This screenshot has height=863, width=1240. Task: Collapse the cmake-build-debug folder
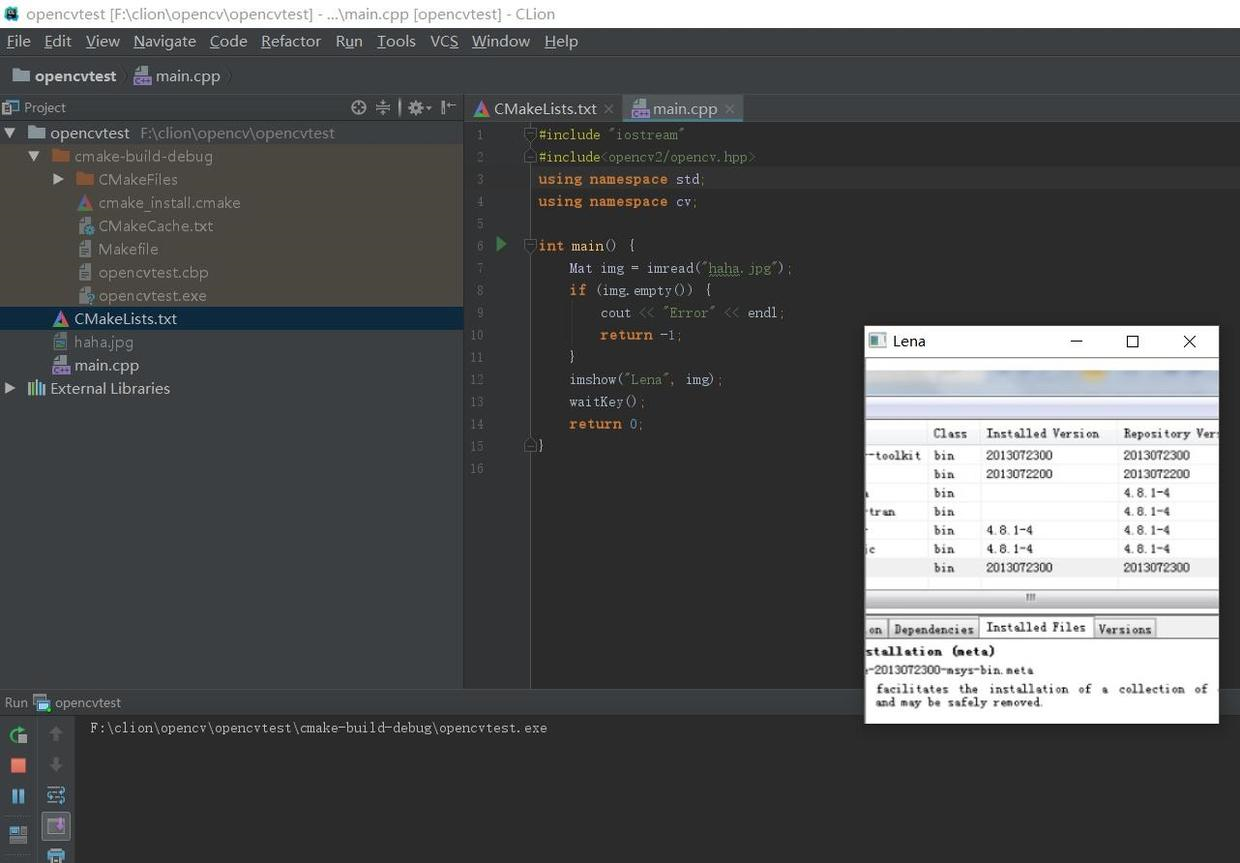point(34,156)
